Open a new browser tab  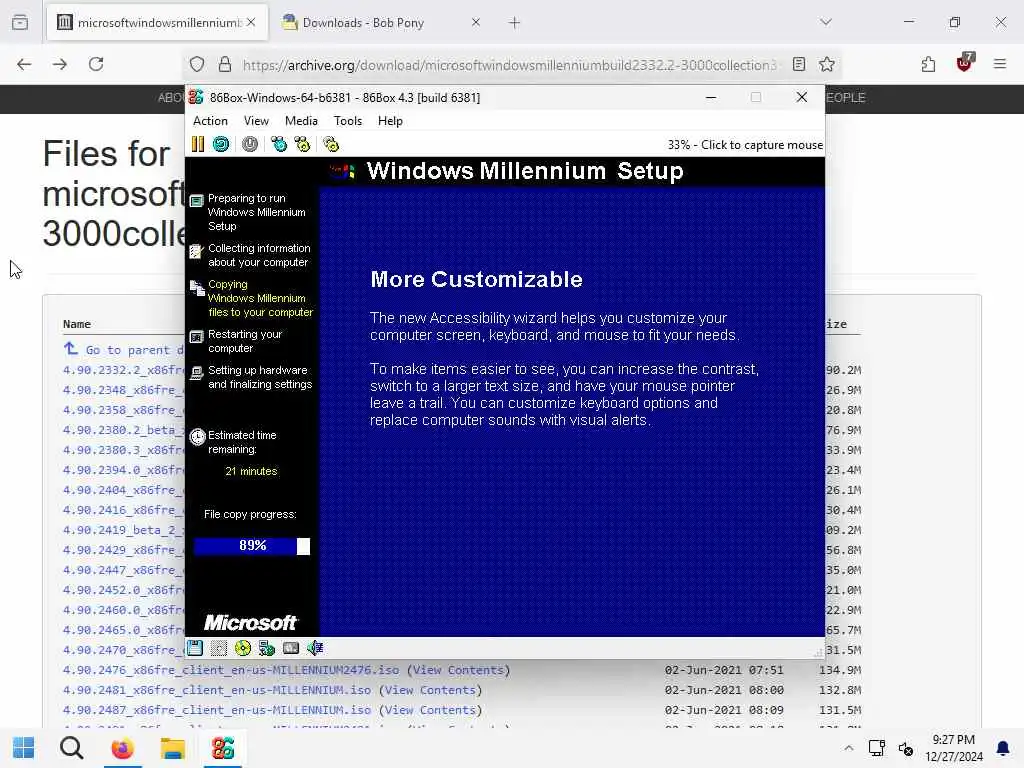pos(515,23)
